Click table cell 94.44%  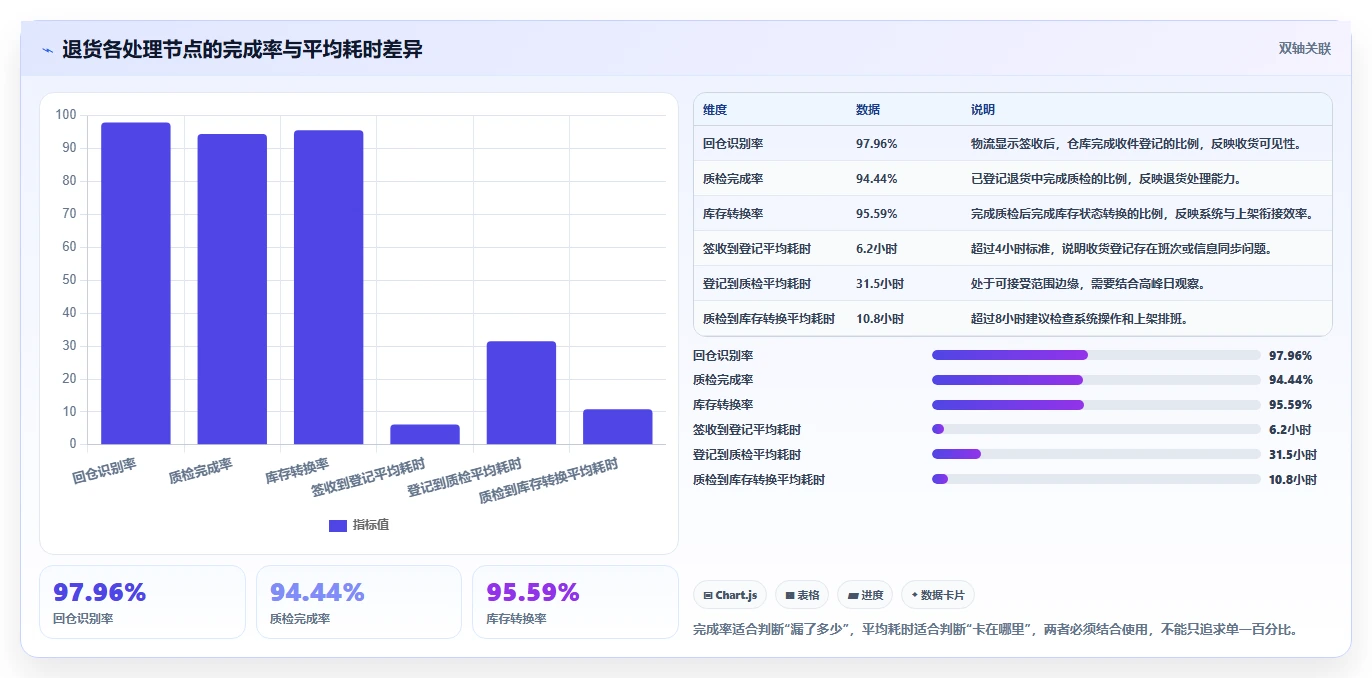point(877,179)
